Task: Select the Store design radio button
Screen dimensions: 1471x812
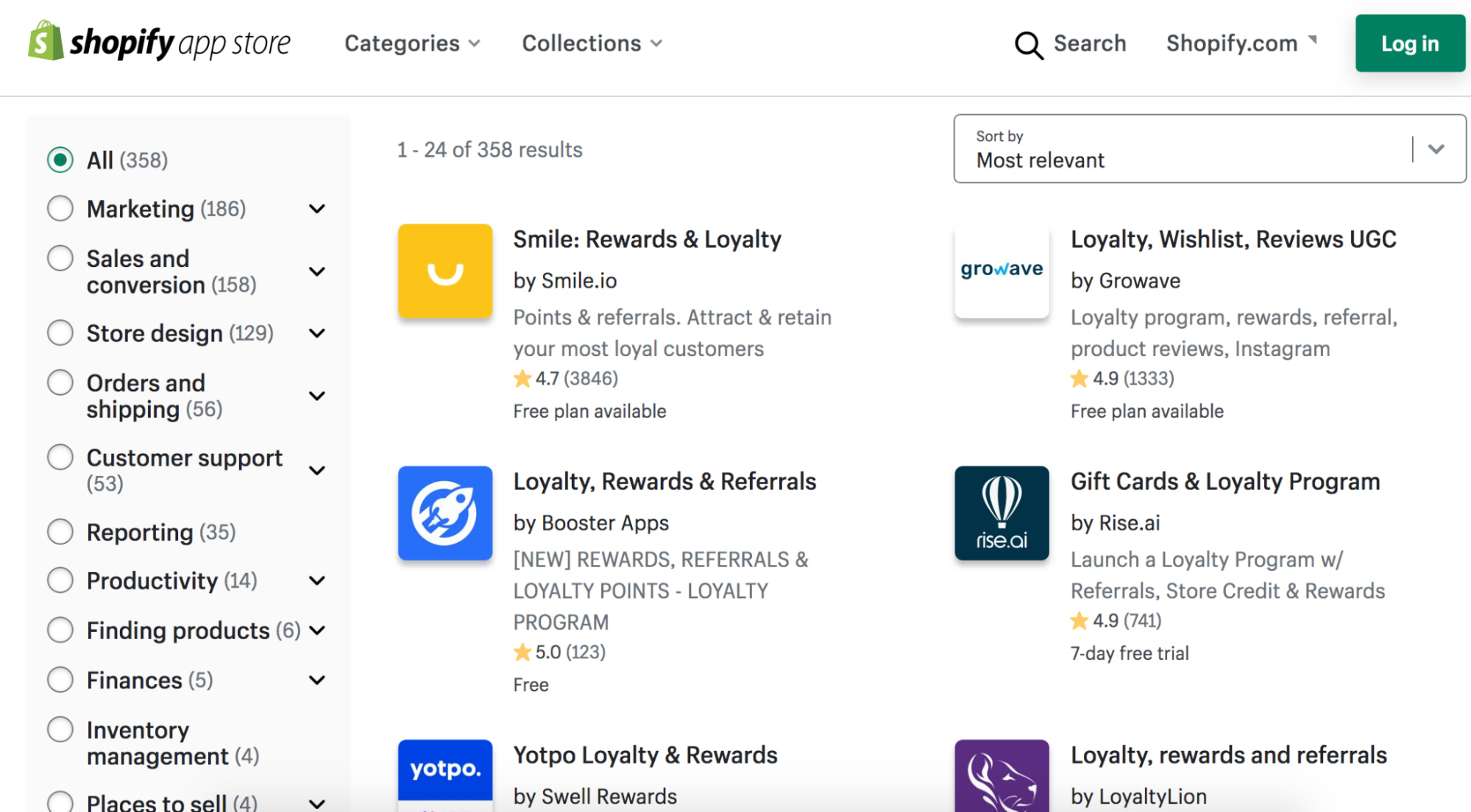Action: (60, 333)
